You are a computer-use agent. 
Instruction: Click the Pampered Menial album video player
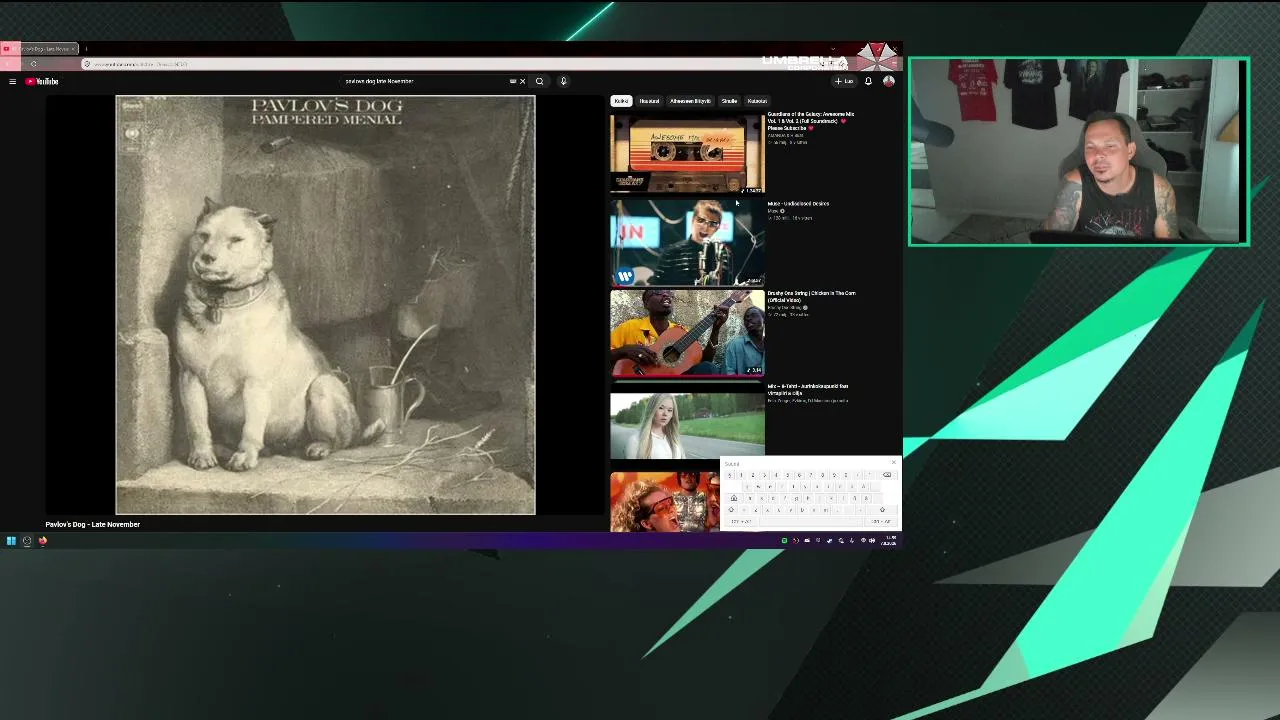325,305
